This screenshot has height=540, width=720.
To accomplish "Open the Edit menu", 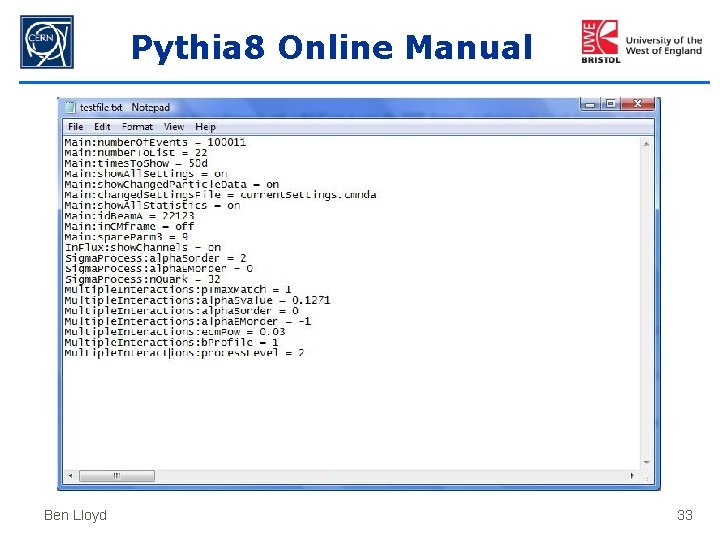I will [102, 127].
